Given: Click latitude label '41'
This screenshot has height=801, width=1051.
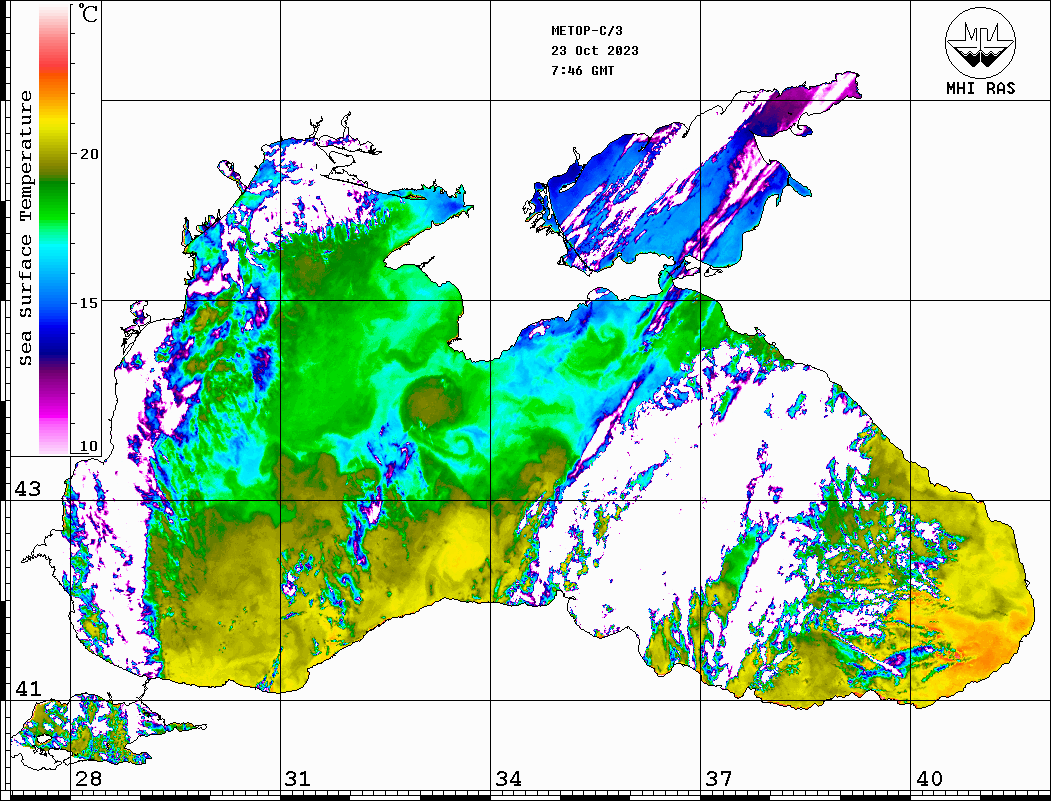Looking at the screenshot, I should (x=27, y=688).
